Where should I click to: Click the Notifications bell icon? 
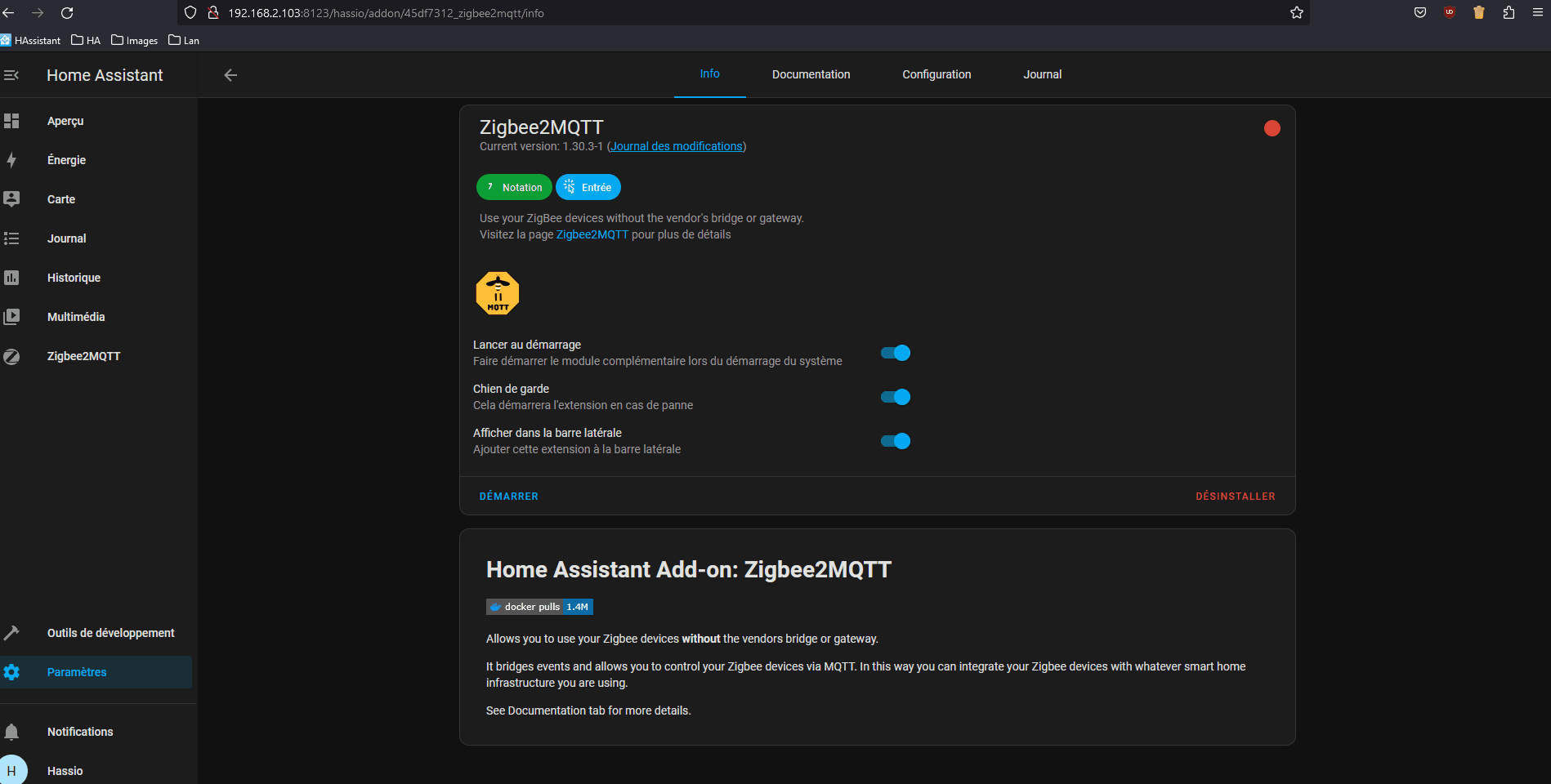coord(11,732)
